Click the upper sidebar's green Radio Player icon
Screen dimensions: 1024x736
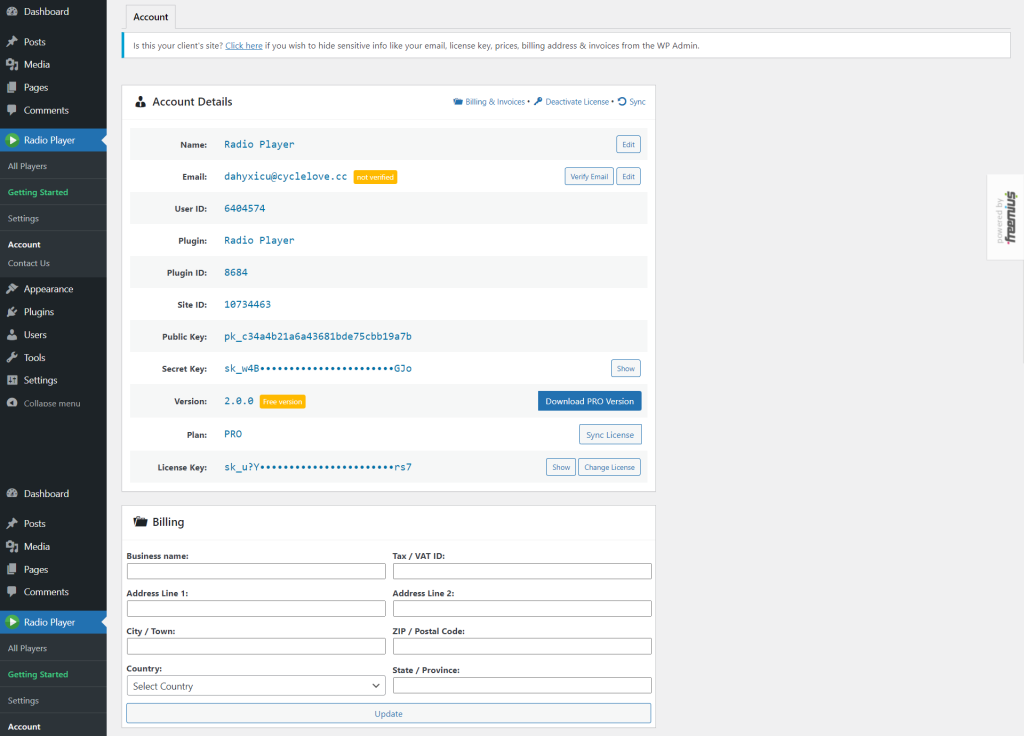tap(12, 140)
